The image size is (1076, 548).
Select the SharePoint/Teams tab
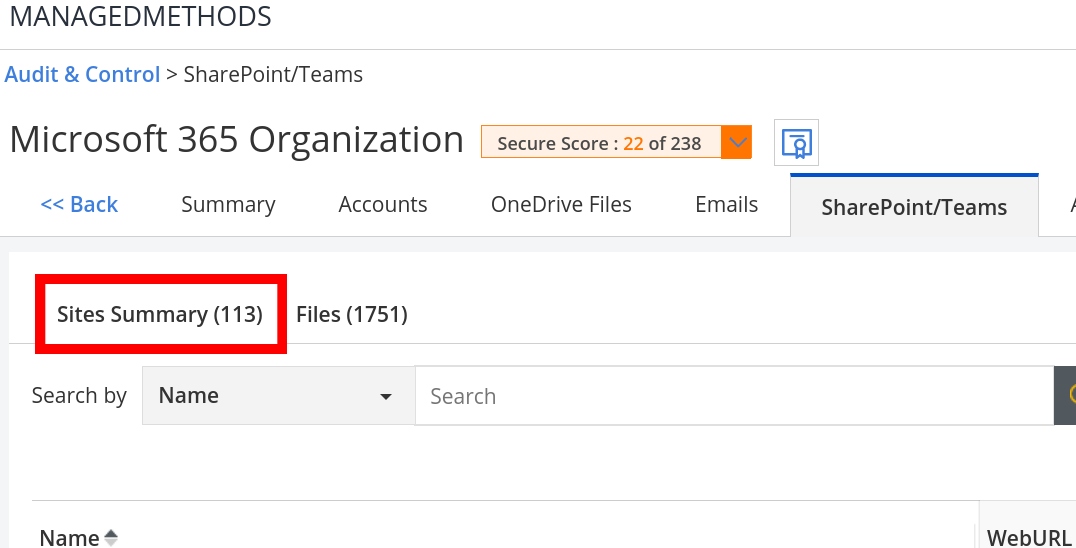(913, 207)
